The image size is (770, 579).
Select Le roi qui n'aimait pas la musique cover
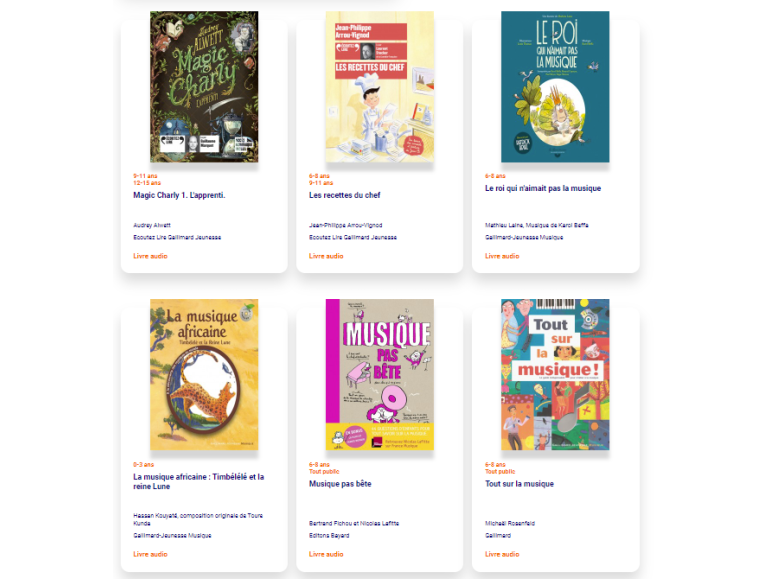555,87
